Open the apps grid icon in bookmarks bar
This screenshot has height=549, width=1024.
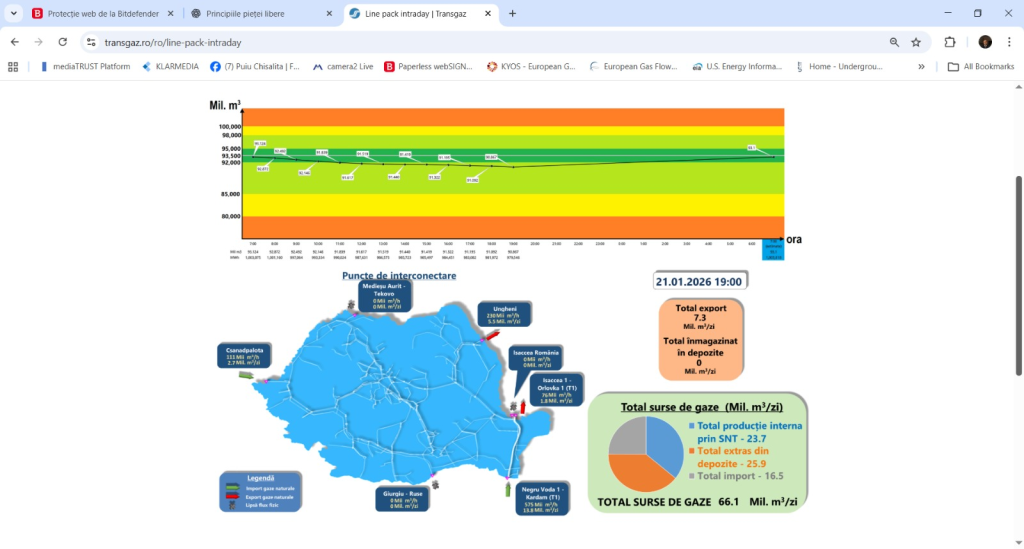[13, 67]
